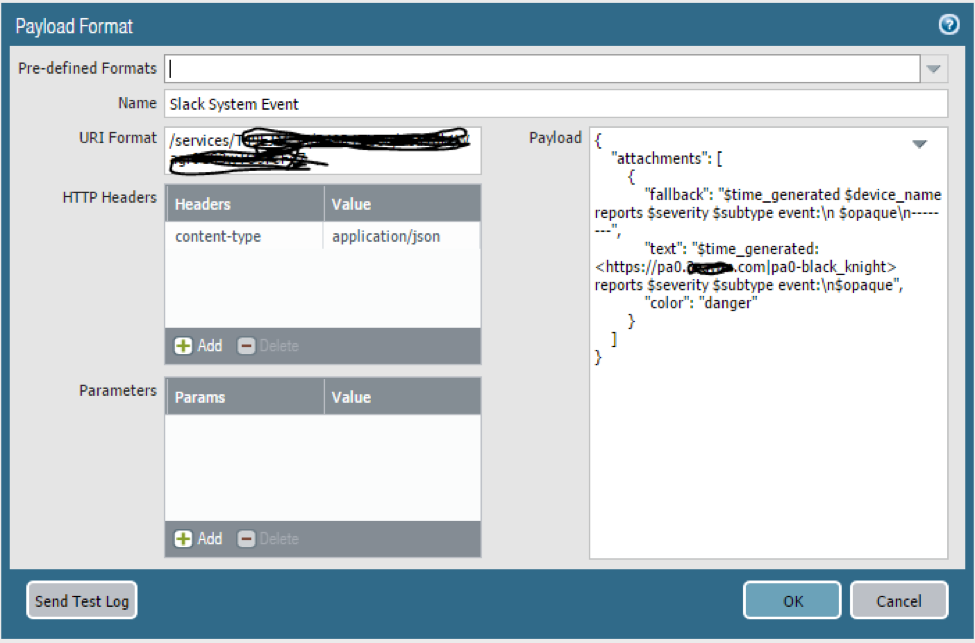This screenshot has height=643, width=975.
Task: Click the green plus icon under HTTP Headers
Action: (183, 346)
